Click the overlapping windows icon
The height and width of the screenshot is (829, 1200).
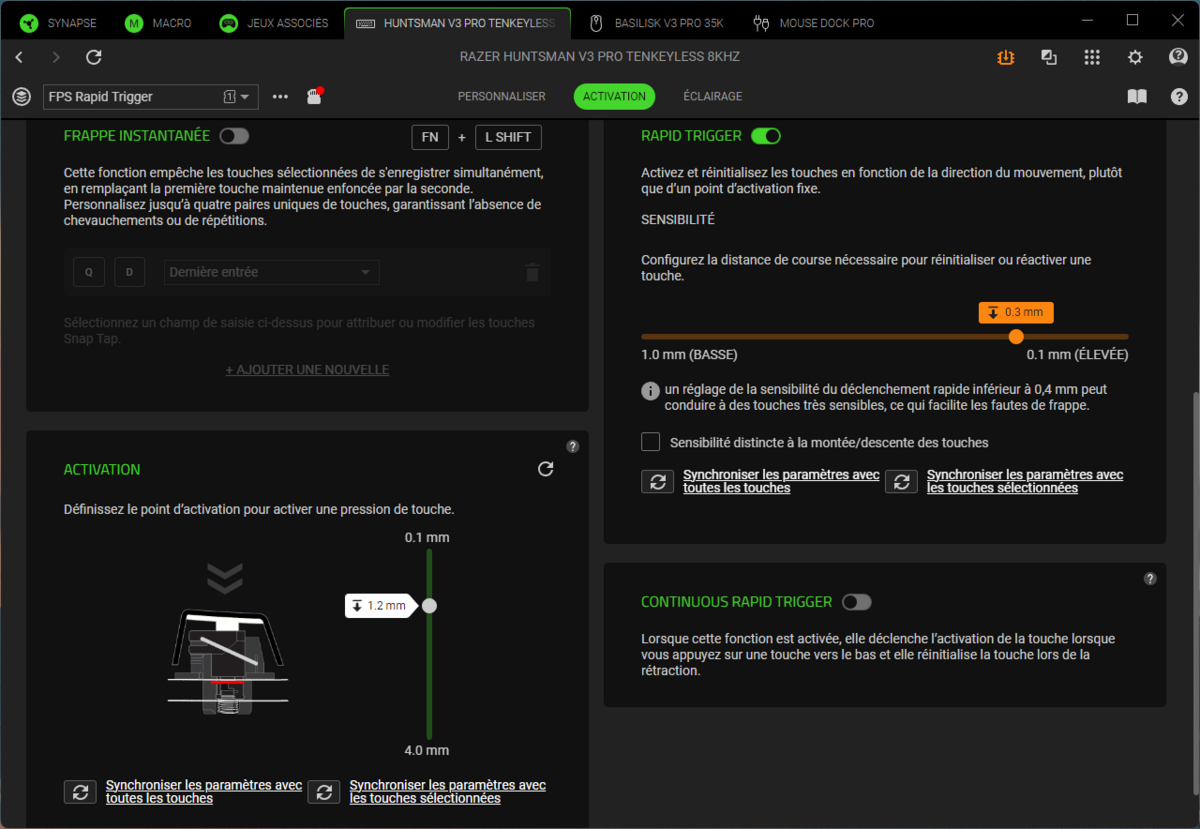pyautogui.click(x=1049, y=58)
